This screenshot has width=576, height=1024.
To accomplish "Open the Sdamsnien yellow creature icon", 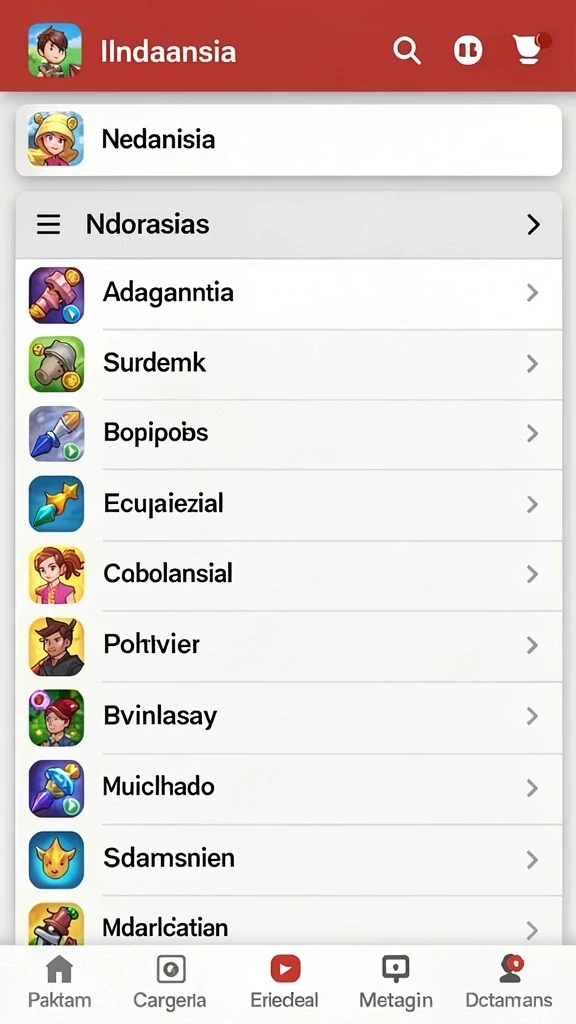I will click(x=56, y=859).
